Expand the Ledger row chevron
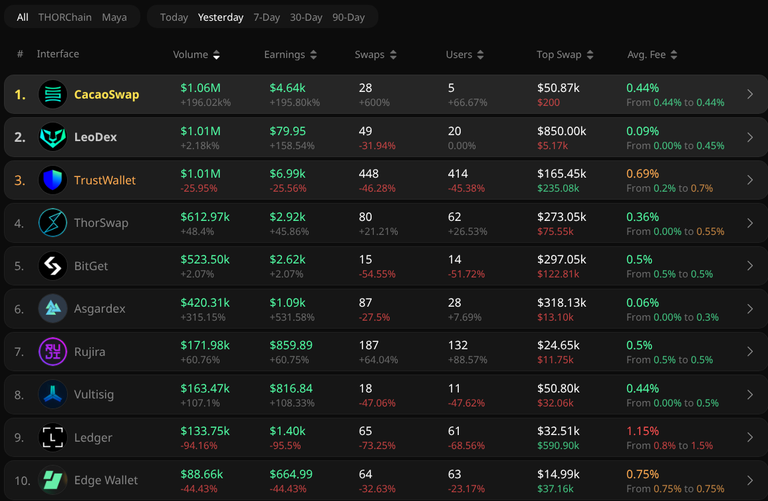The image size is (768, 501). [750, 437]
